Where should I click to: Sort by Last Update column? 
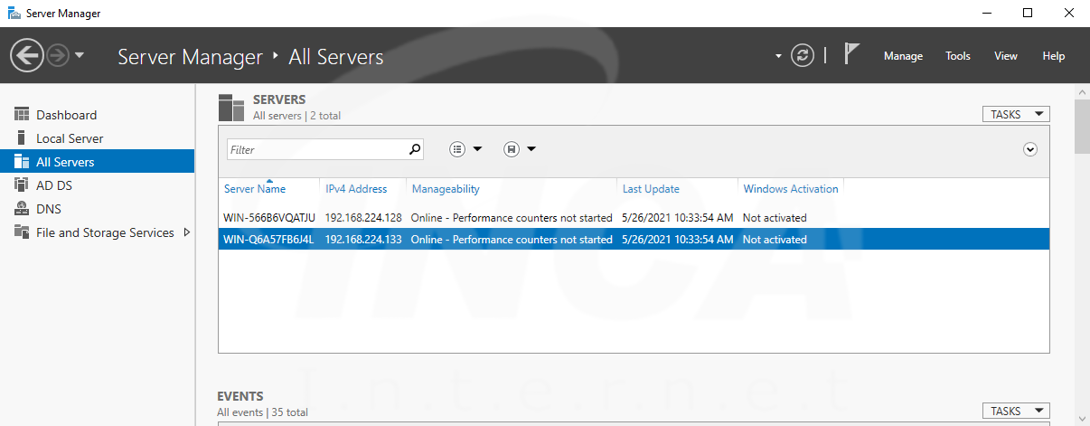point(651,189)
